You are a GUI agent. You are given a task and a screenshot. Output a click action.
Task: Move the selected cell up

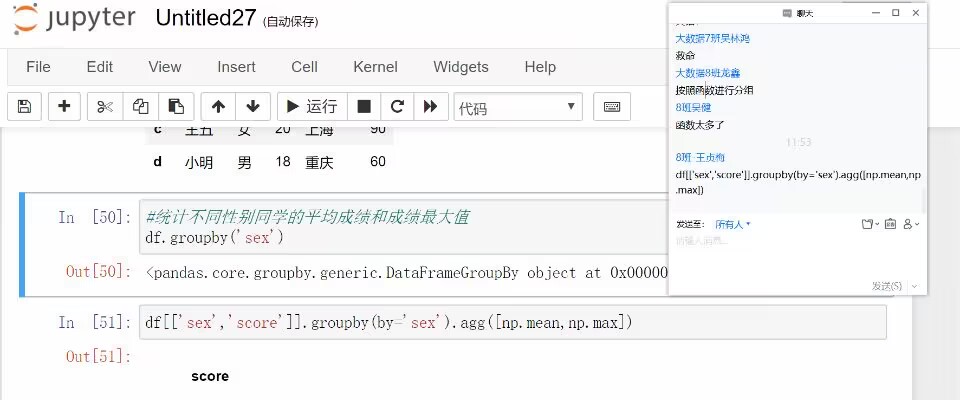pos(219,106)
